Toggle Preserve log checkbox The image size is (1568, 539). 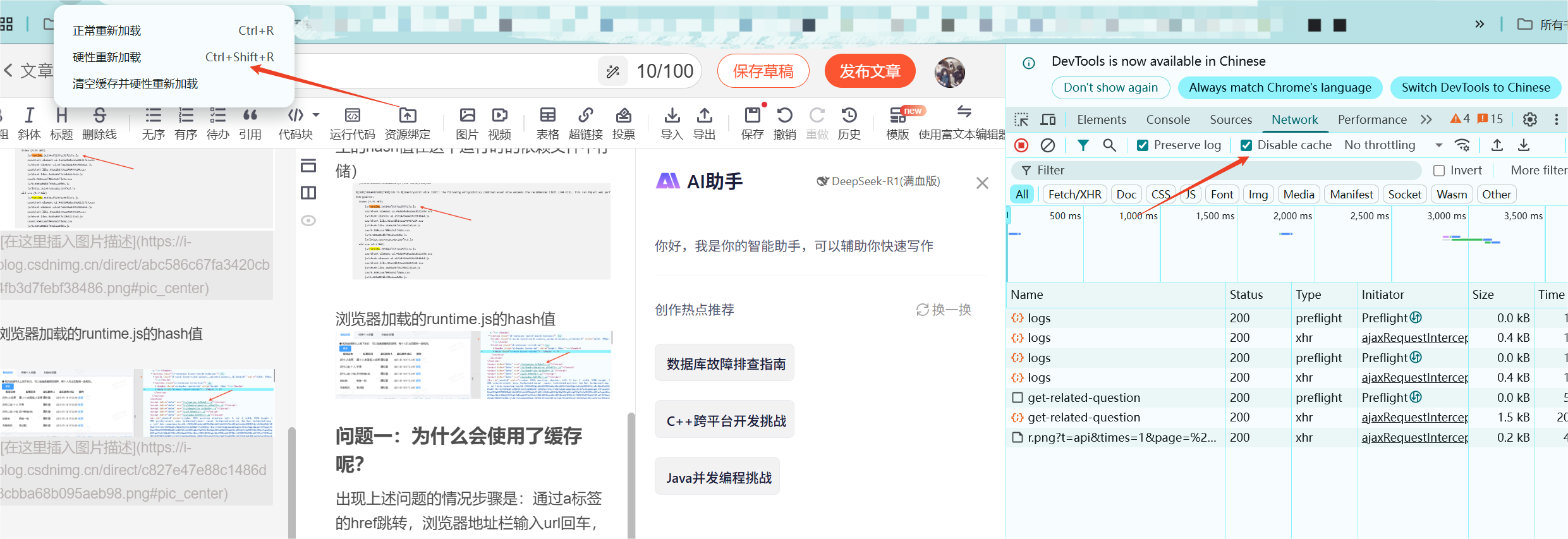[x=1143, y=145]
